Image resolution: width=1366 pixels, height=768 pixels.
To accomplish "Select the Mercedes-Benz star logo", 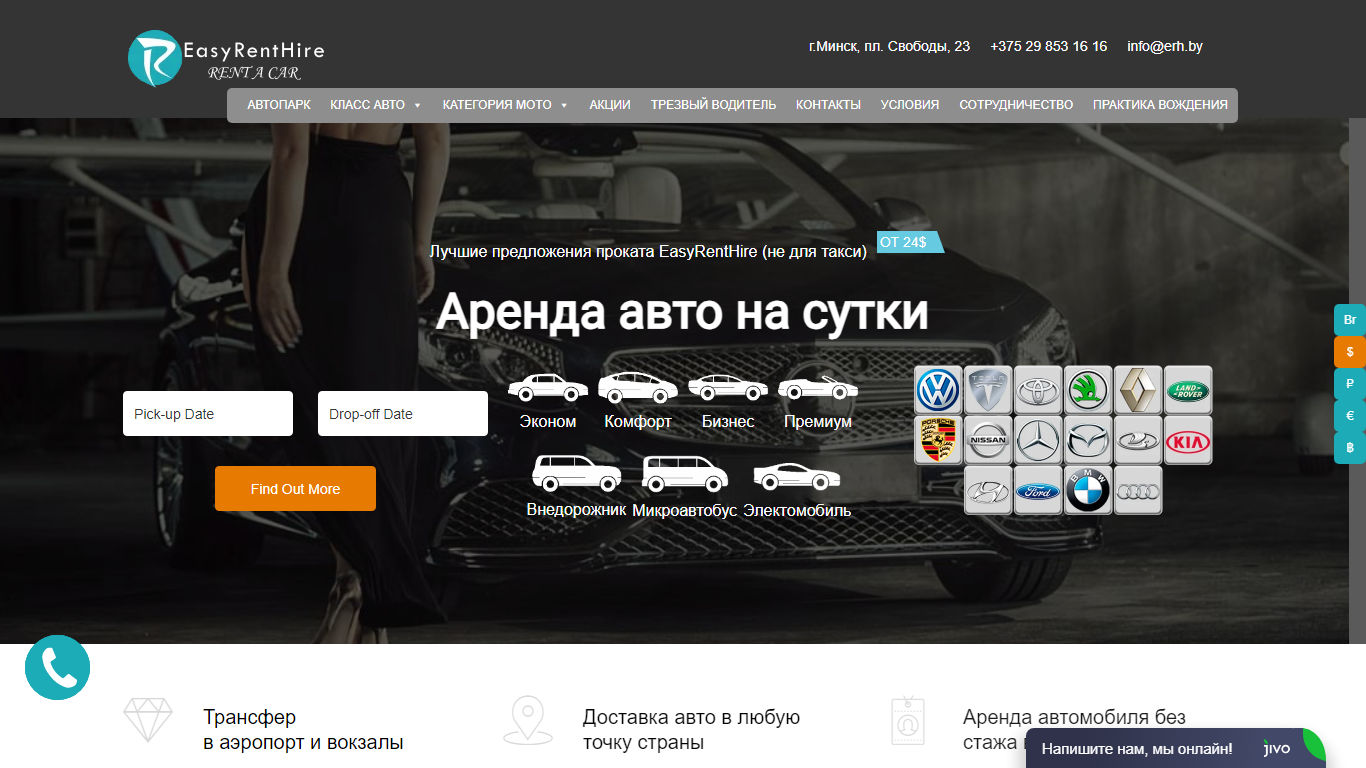I will click(x=1038, y=440).
